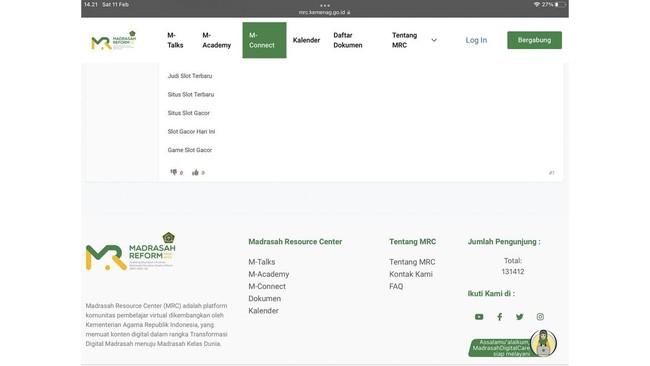Tap the Wi-Fi status icon
The width and height of the screenshot is (650, 366).
tap(537, 5)
